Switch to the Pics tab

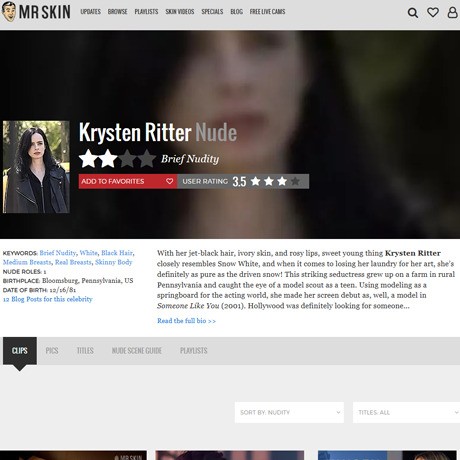point(52,351)
